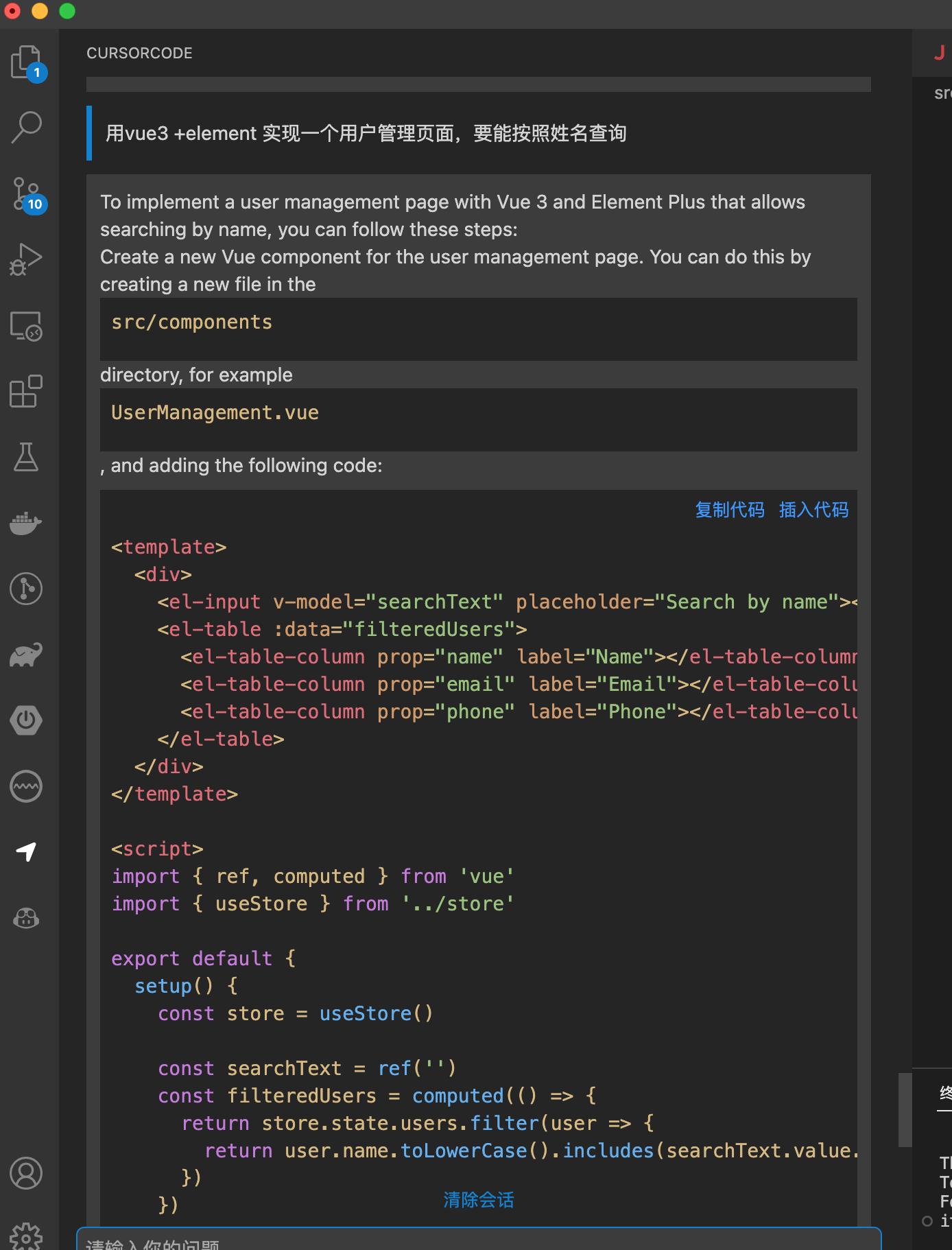This screenshot has width=952, height=1250.
Task: Open the Extensions marketplace view
Action: [27, 391]
